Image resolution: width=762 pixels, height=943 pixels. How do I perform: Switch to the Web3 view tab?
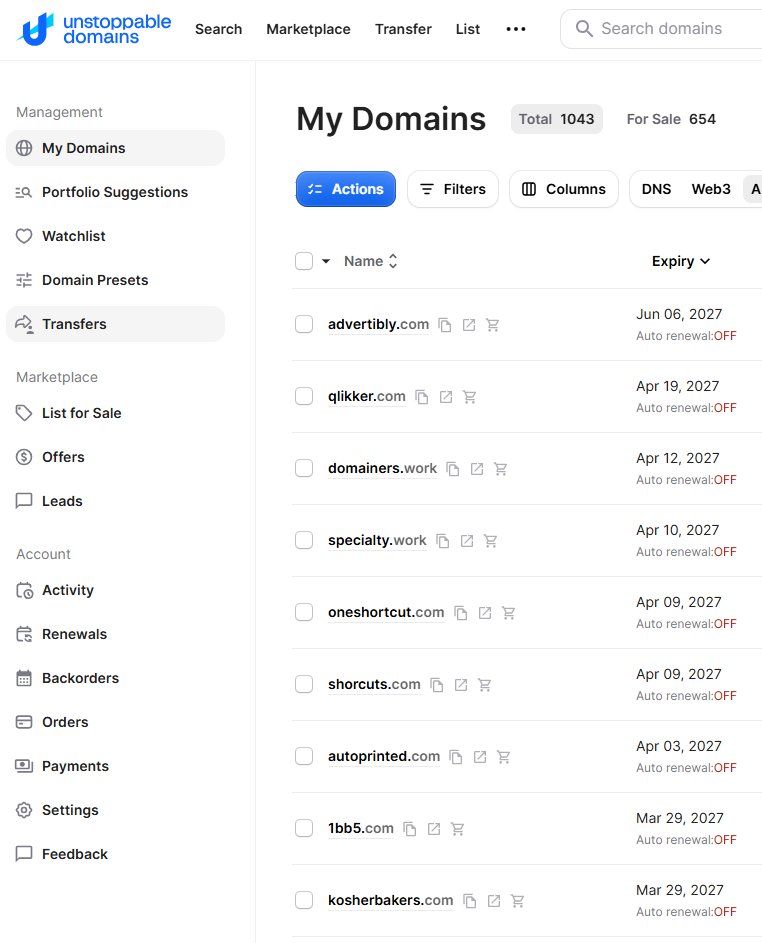coord(711,189)
